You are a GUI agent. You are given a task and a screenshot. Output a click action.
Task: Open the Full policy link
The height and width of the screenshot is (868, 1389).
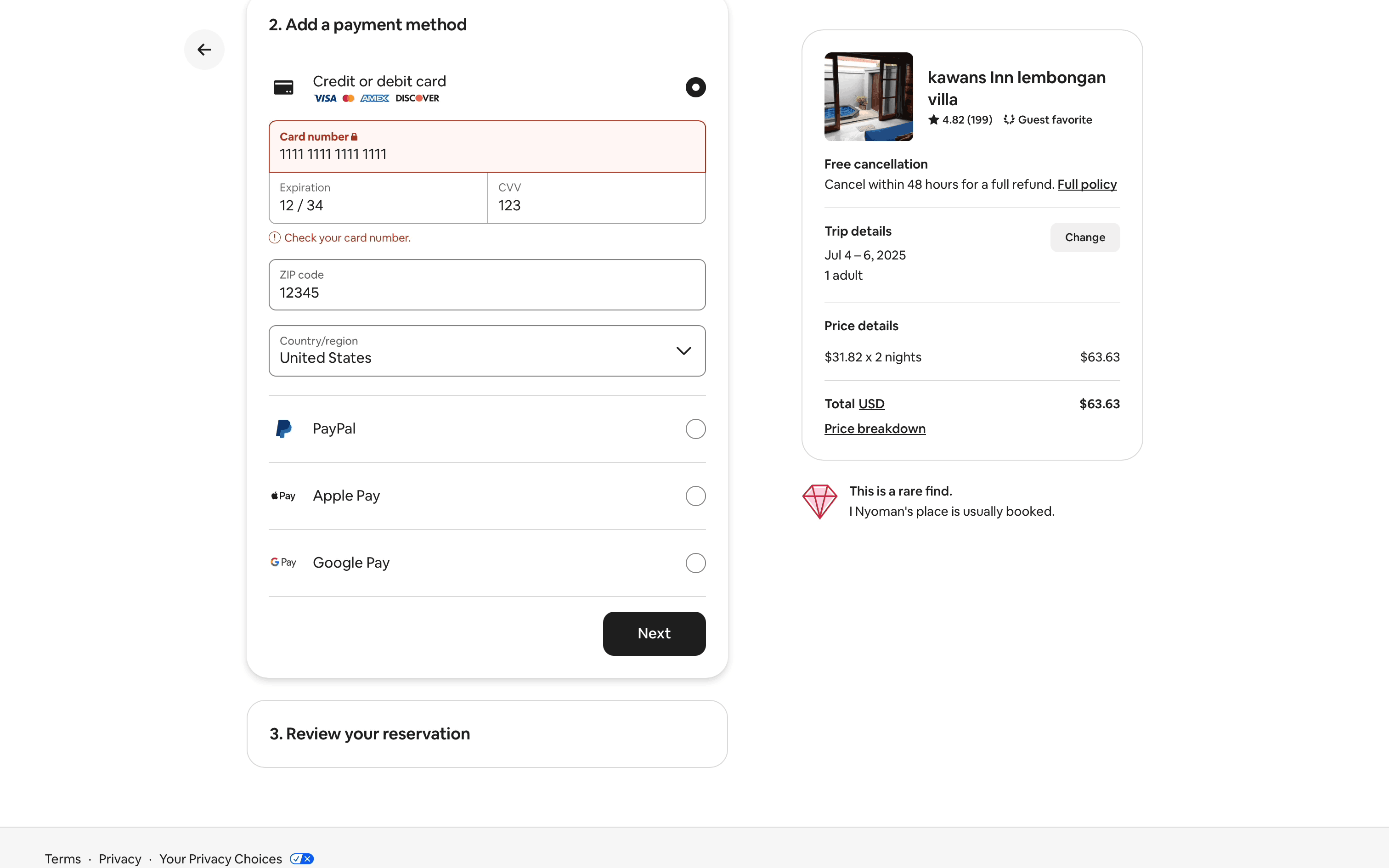pos(1086,184)
